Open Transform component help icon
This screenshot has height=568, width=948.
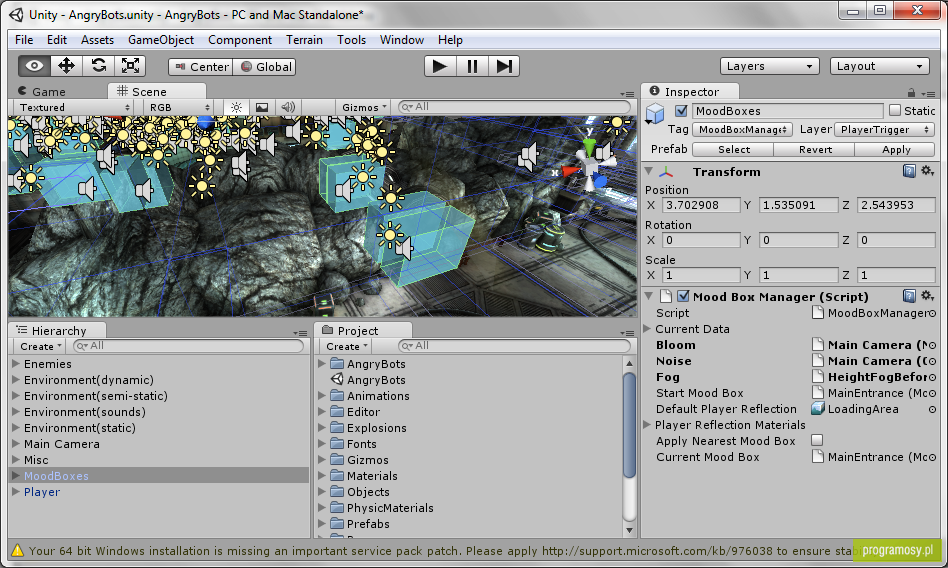tap(909, 171)
